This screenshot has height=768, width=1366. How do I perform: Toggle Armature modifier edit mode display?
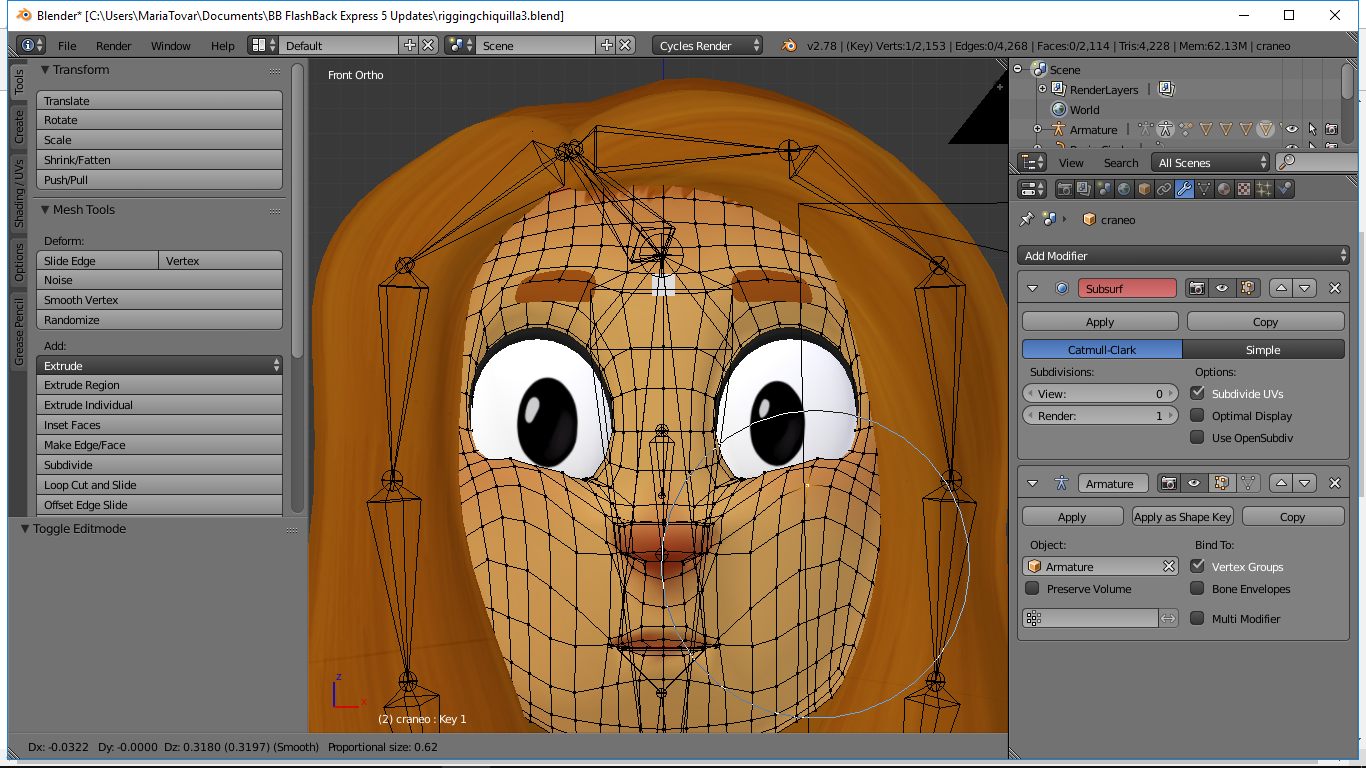1220,483
